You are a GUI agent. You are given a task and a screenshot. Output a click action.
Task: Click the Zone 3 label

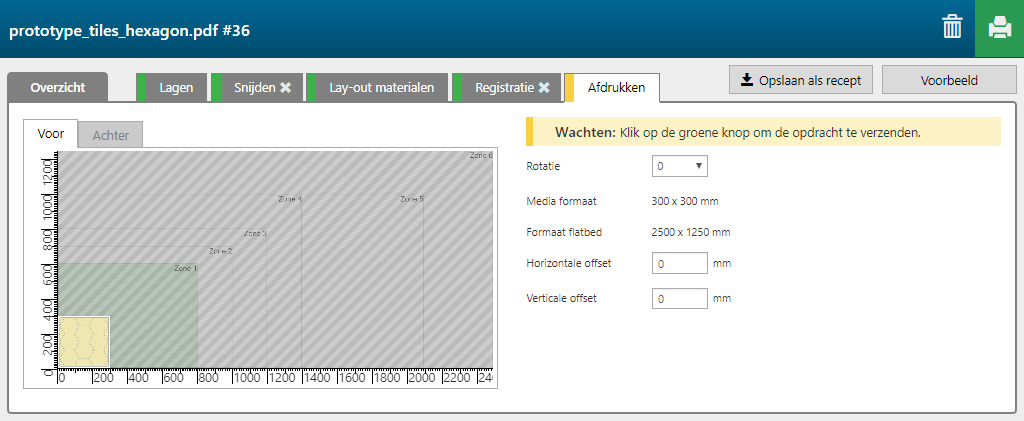pos(255,234)
